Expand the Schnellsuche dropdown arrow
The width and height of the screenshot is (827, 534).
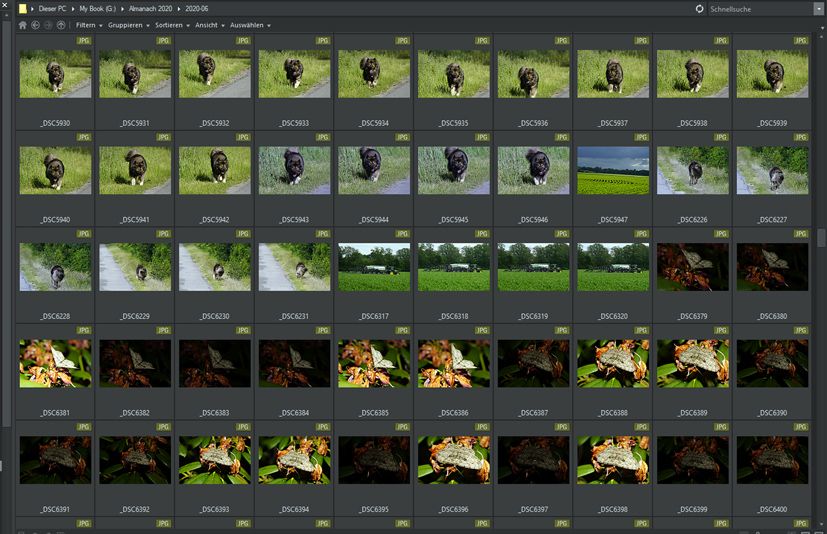818,8
